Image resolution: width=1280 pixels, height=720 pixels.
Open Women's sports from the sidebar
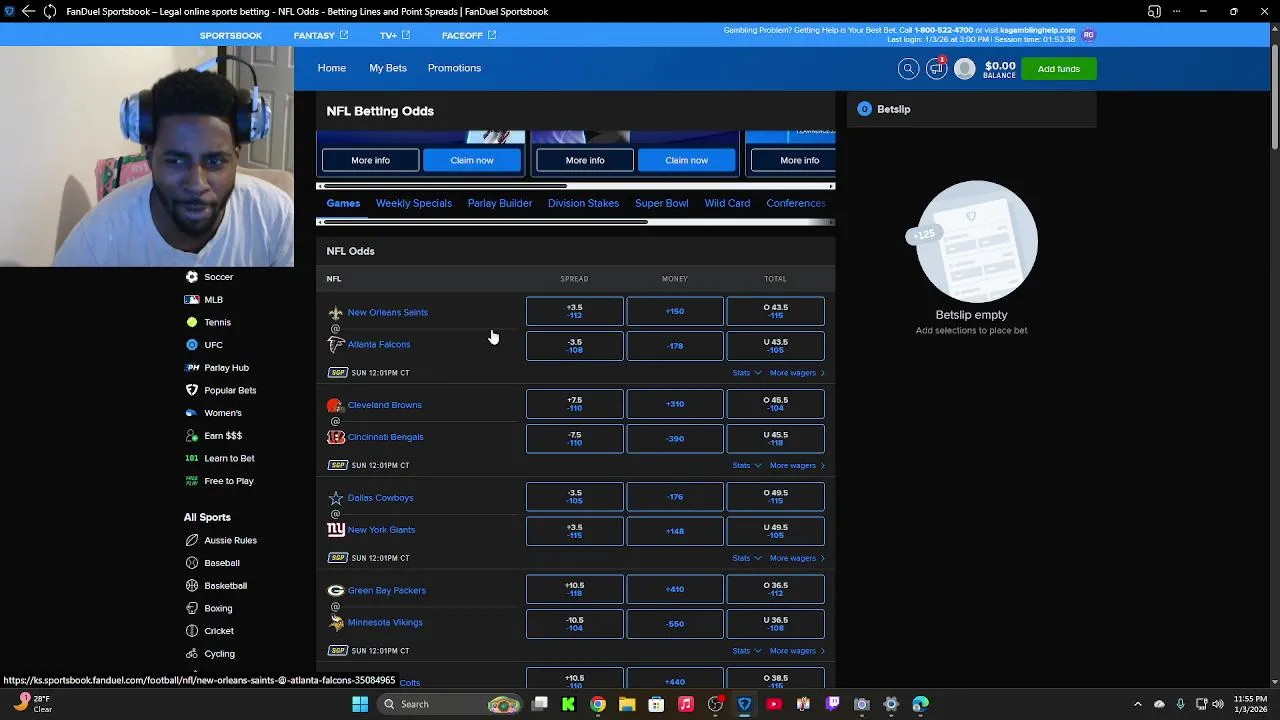(213, 413)
